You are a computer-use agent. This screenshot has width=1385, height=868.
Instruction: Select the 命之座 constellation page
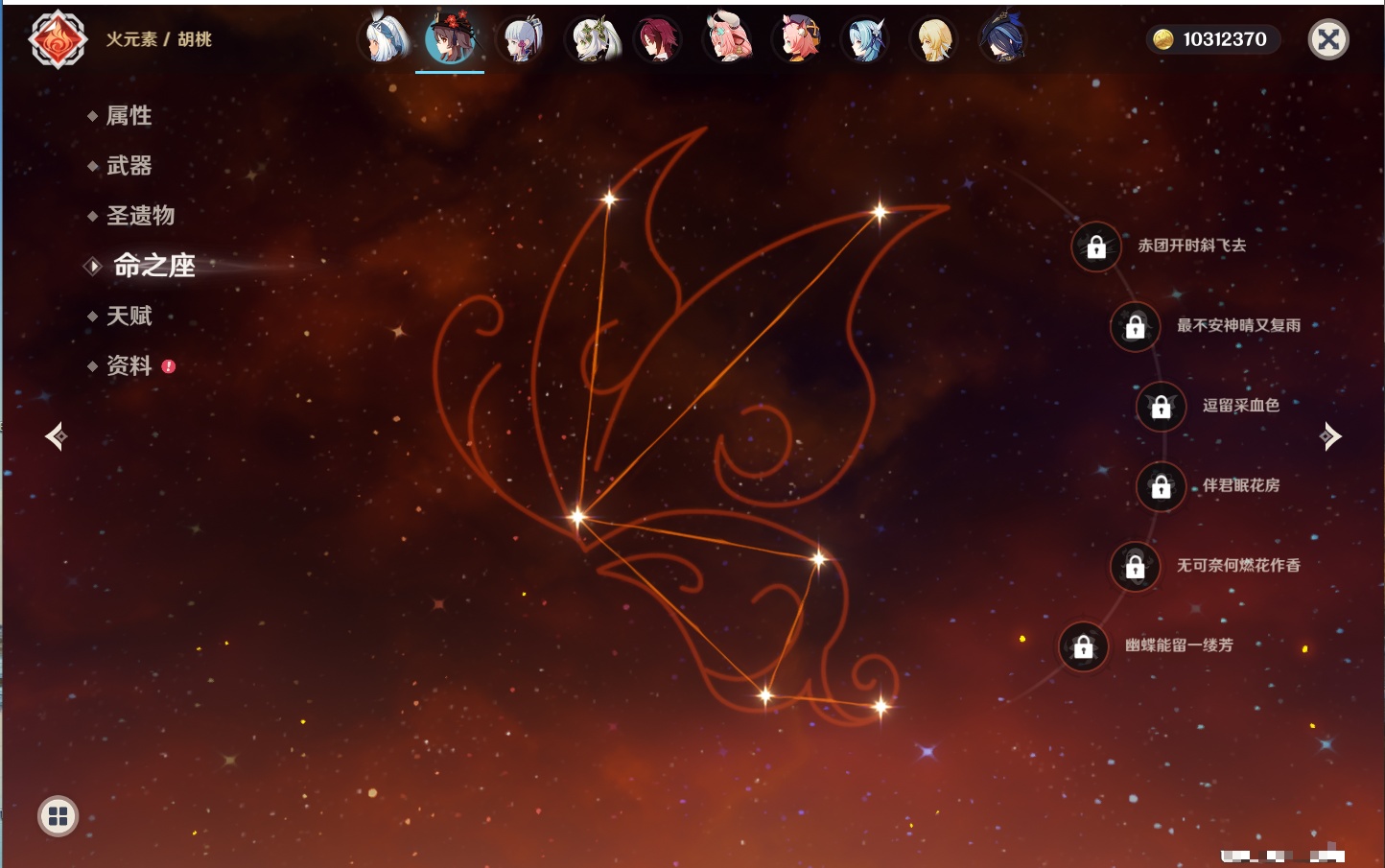153,266
